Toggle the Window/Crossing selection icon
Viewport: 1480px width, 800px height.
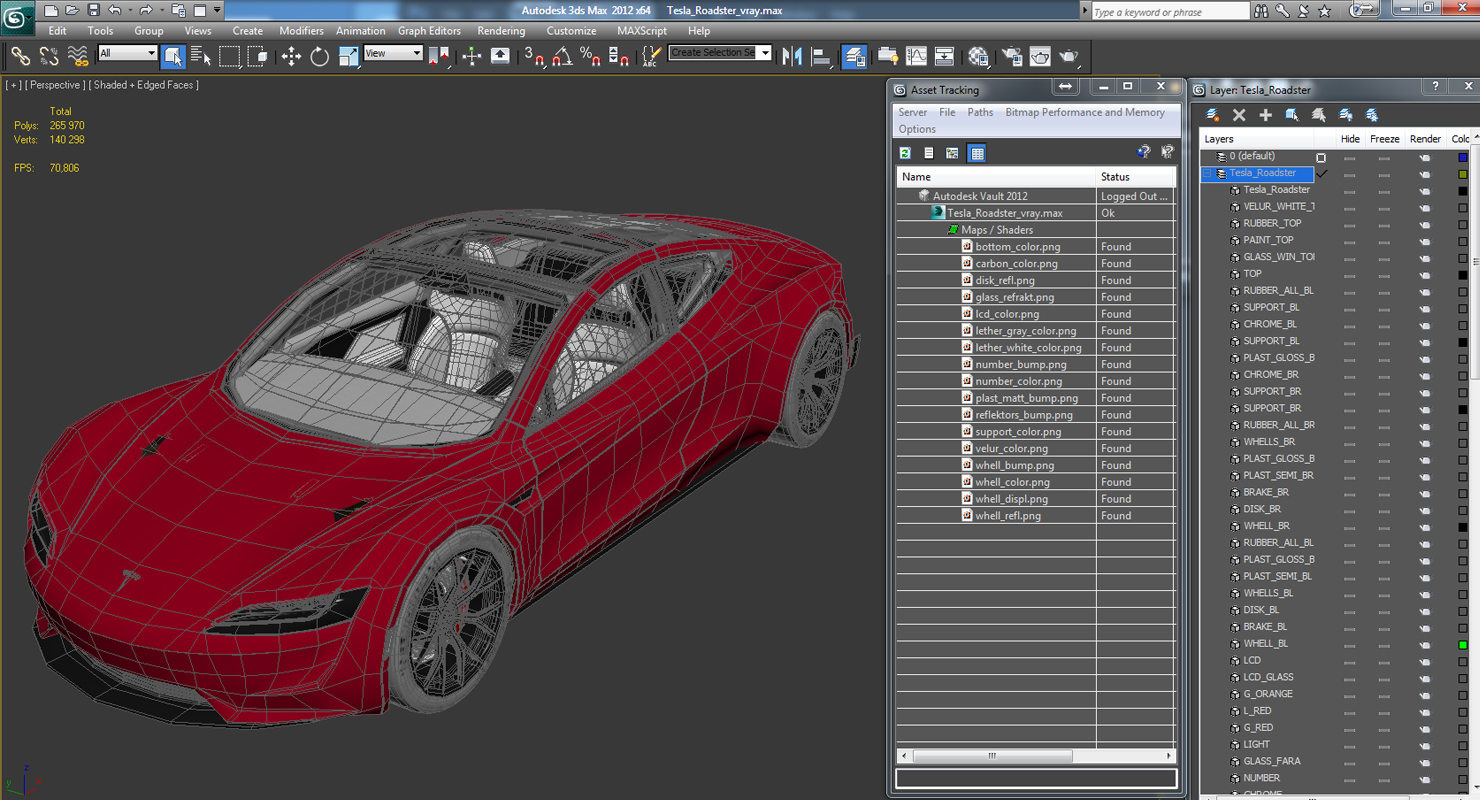click(257, 57)
